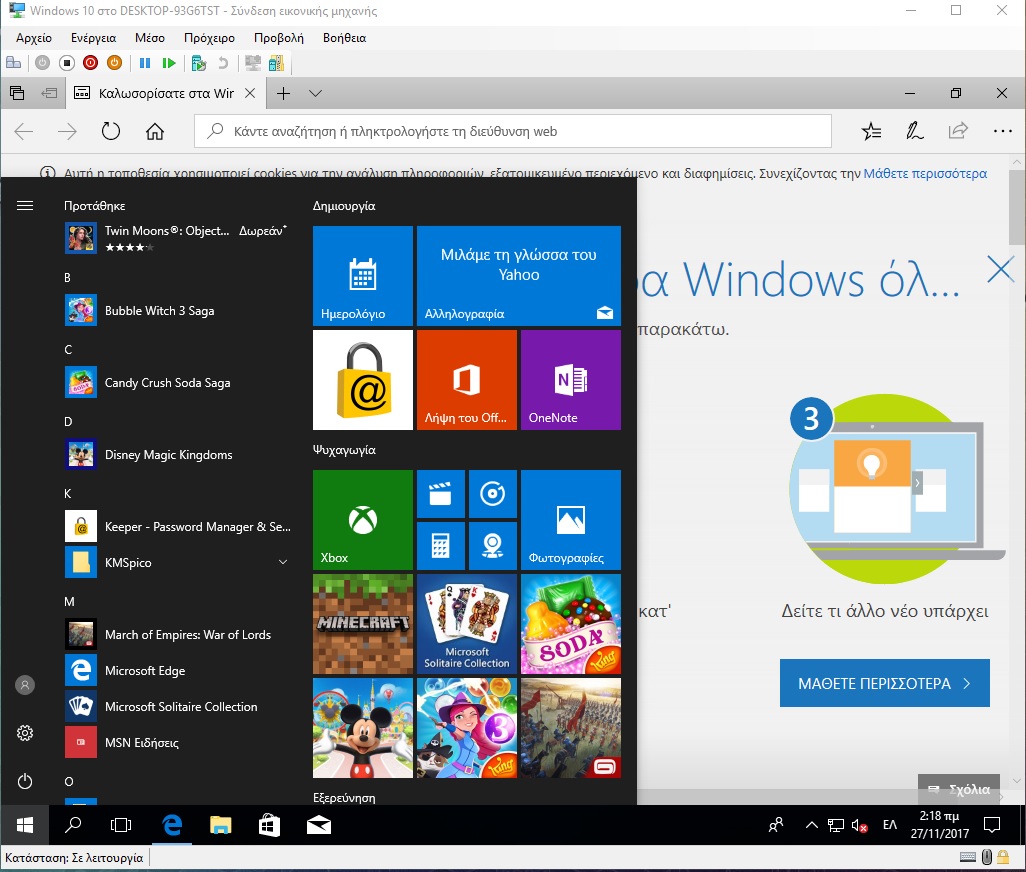Open the OneNote tile

click(x=571, y=380)
